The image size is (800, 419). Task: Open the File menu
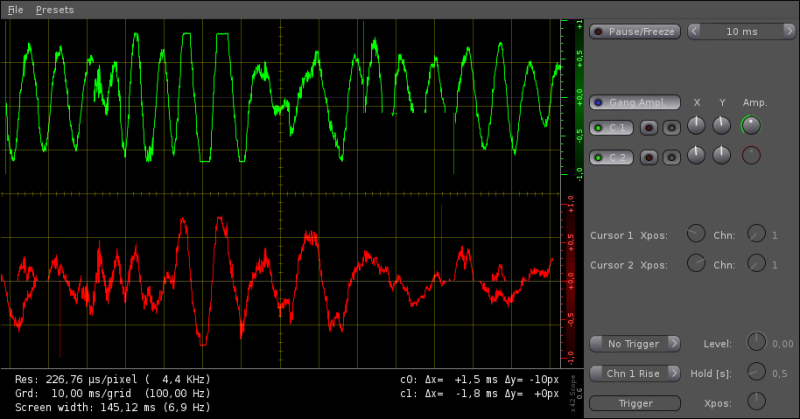pyautogui.click(x=15, y=10)
